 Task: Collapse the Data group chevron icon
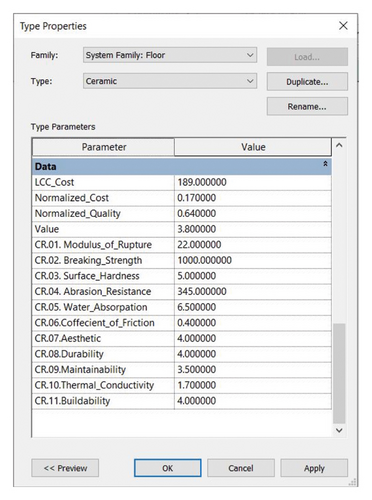[325, 164]
